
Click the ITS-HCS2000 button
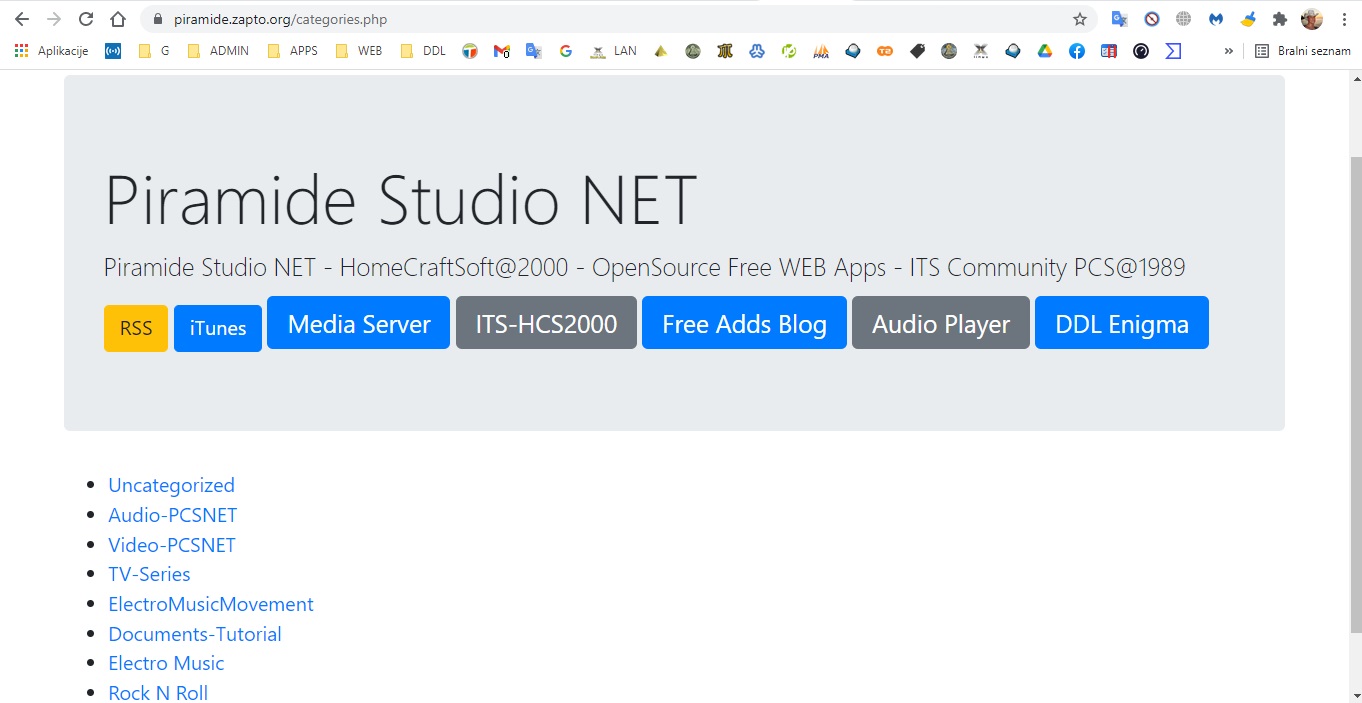point(546,323)
